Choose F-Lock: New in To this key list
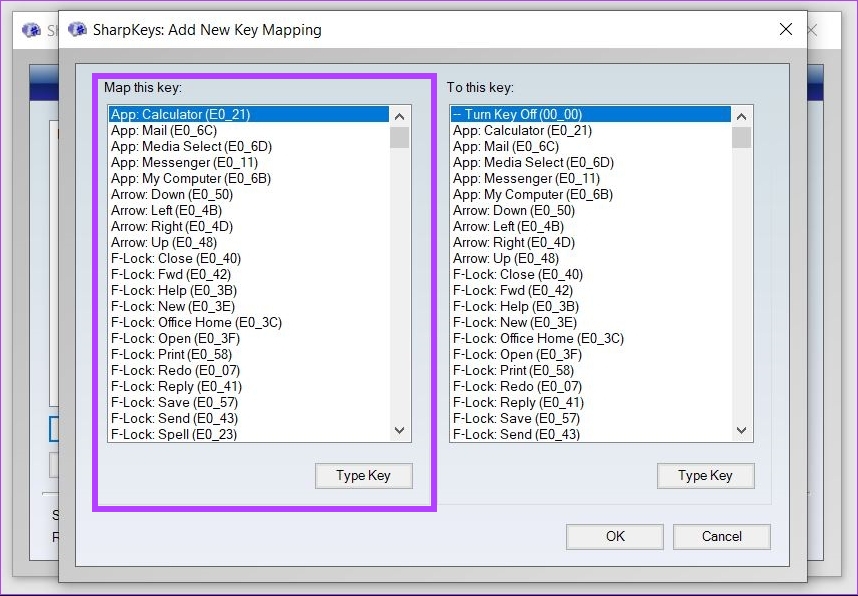Image resolution: width=858 pixels, height=596 pixels. tap(591, 322)
